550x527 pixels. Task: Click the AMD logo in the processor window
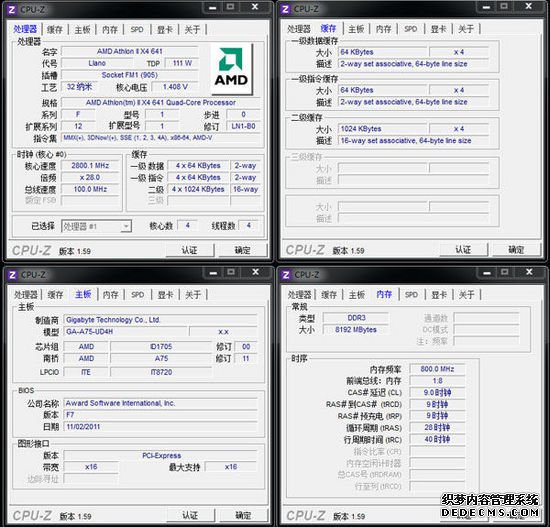232,68
